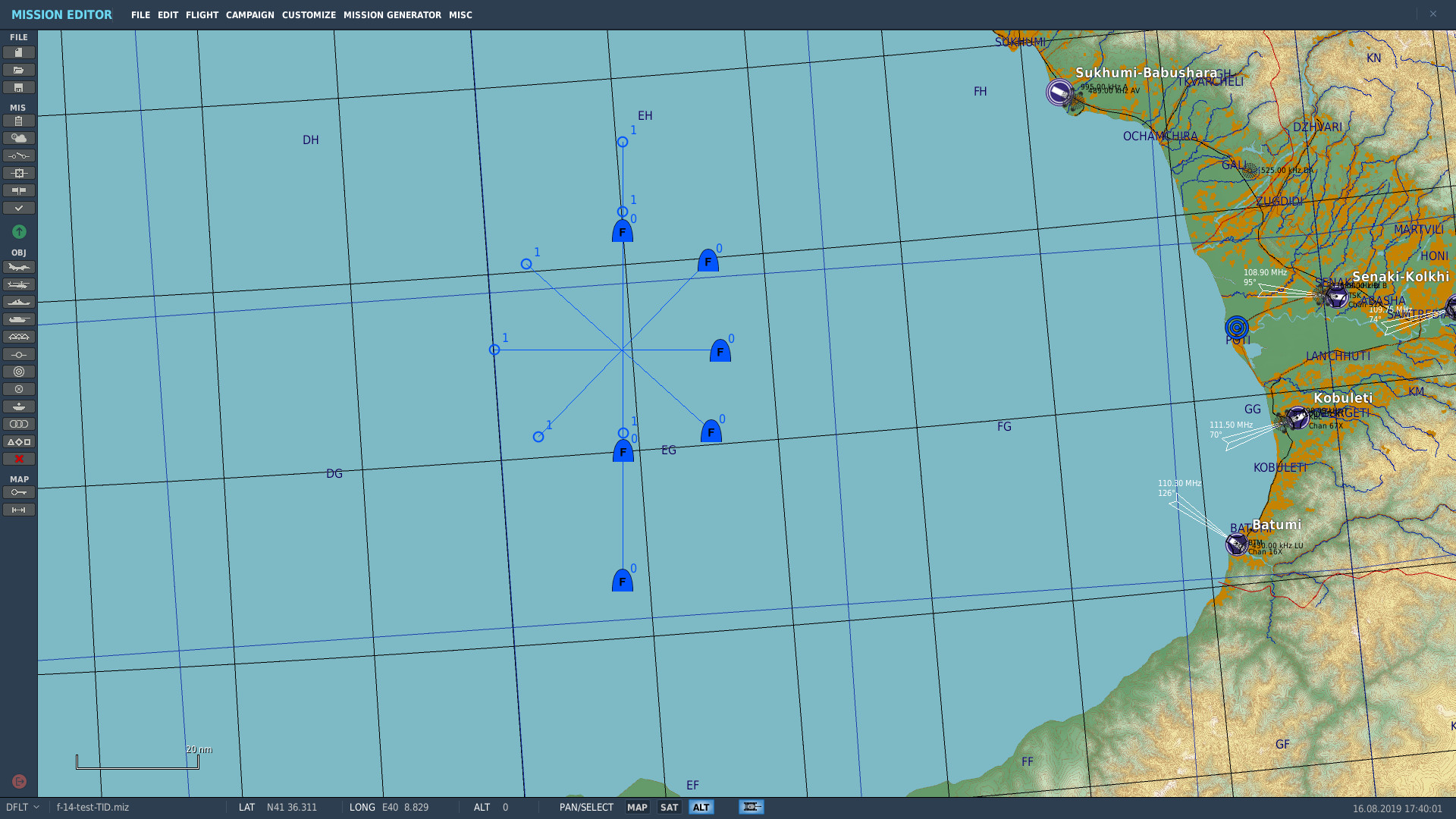Select the distance ruler measure tool
Screen dimensions: 1456x819
[19, 510]
